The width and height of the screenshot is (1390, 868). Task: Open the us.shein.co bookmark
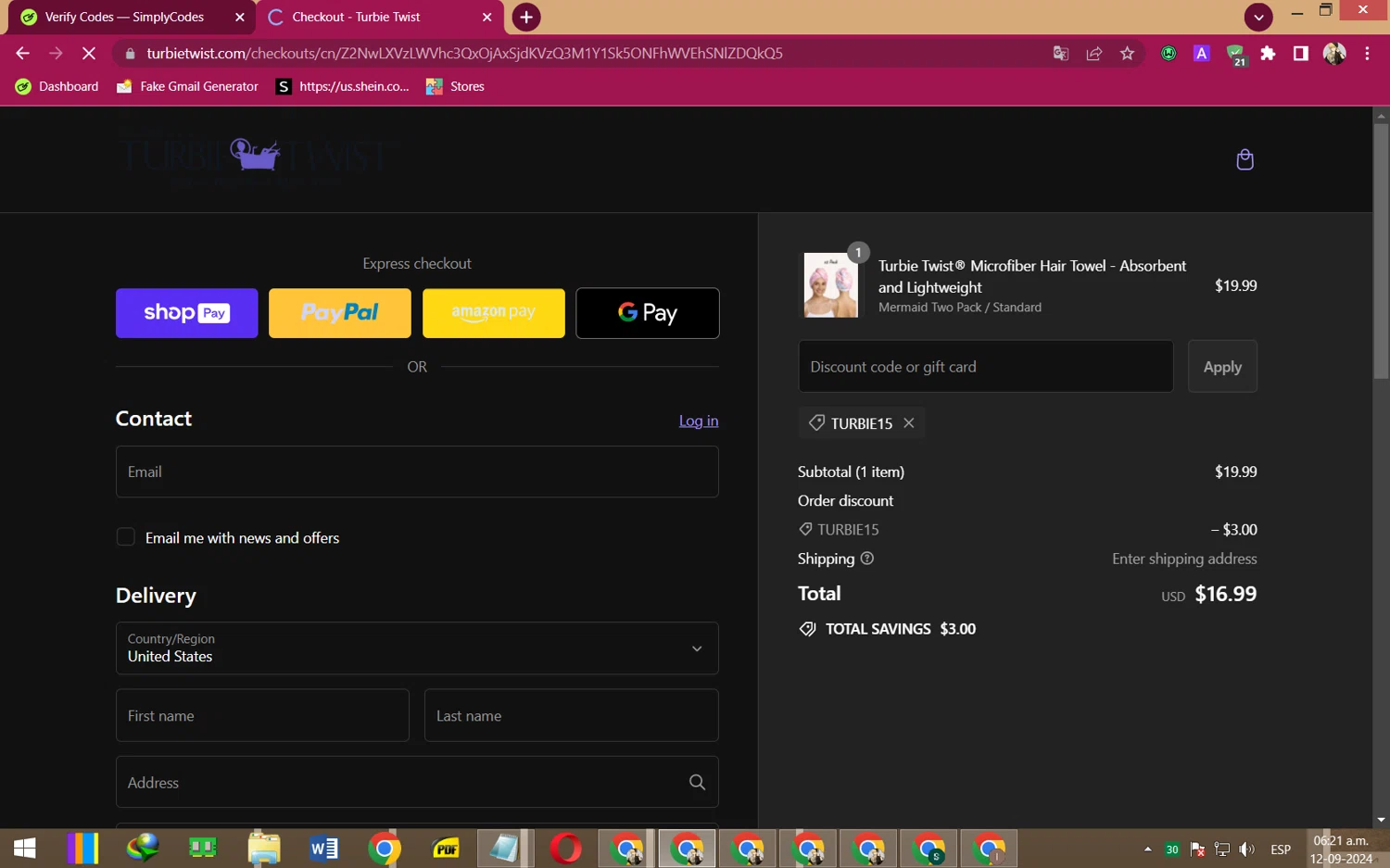(x=343, y=86)
